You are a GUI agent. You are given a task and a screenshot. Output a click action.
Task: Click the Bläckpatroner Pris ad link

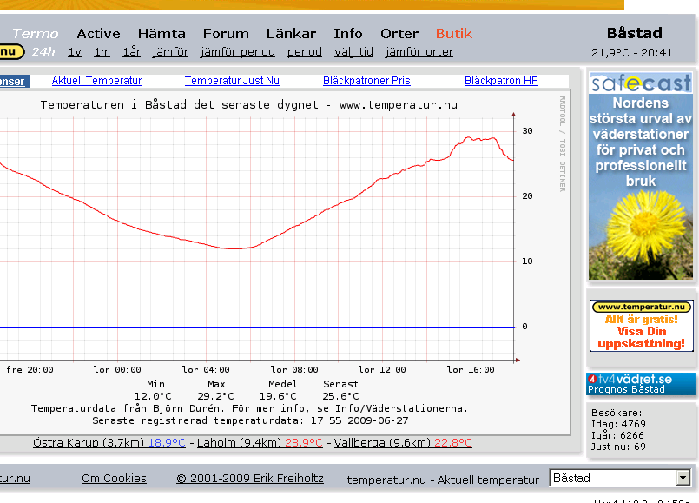pos(366,80)
